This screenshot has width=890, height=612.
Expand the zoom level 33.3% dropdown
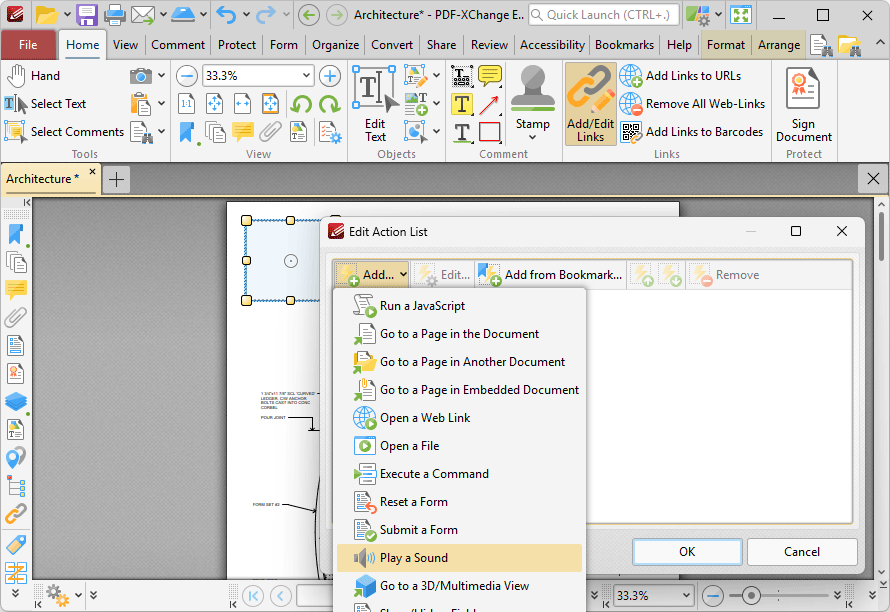coord(306,76)
